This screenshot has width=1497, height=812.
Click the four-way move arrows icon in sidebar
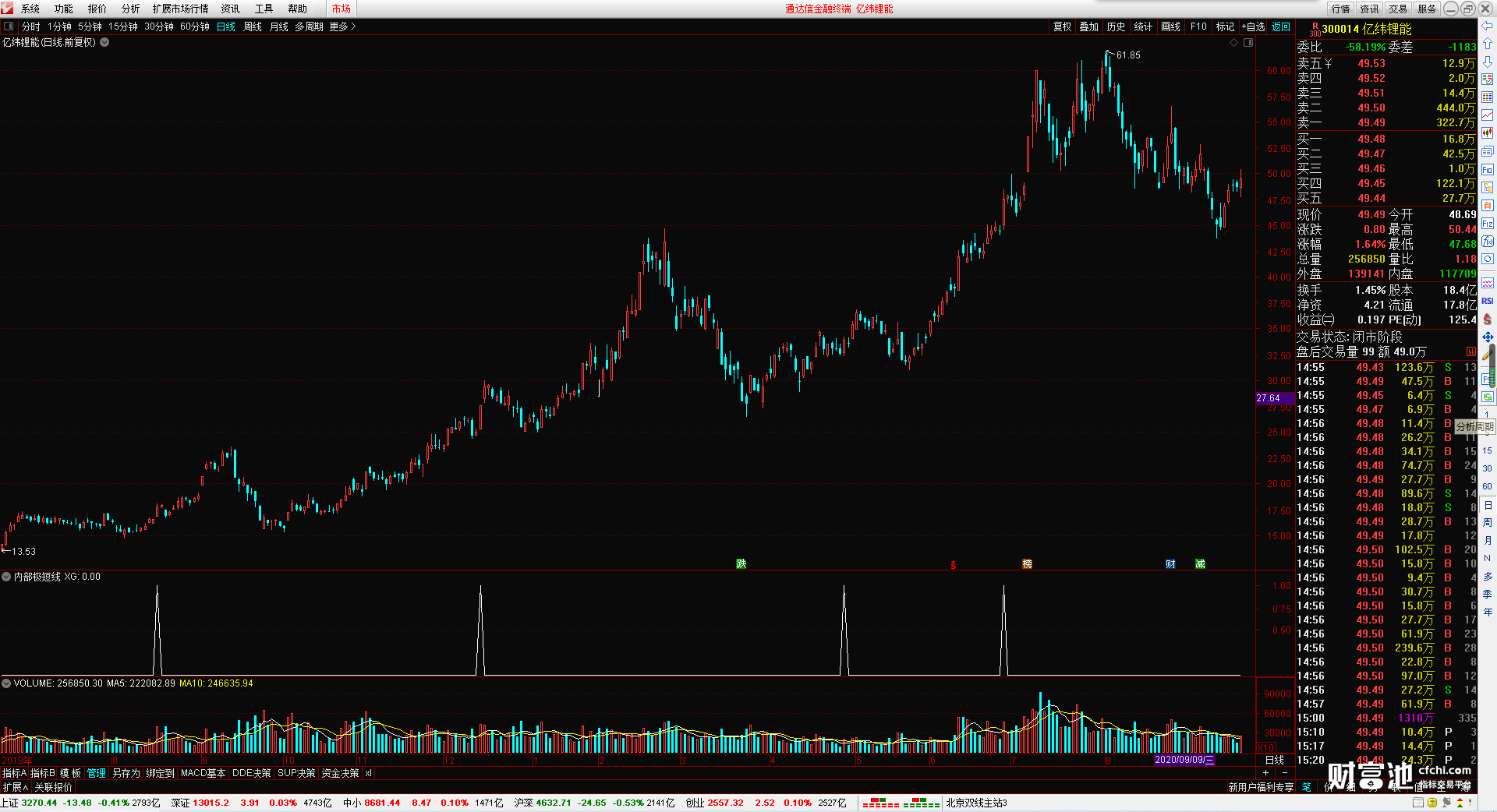[x=1488, y=337]
